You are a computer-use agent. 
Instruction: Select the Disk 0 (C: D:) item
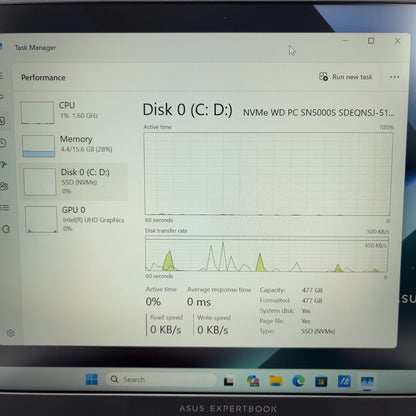click(74, 182)
